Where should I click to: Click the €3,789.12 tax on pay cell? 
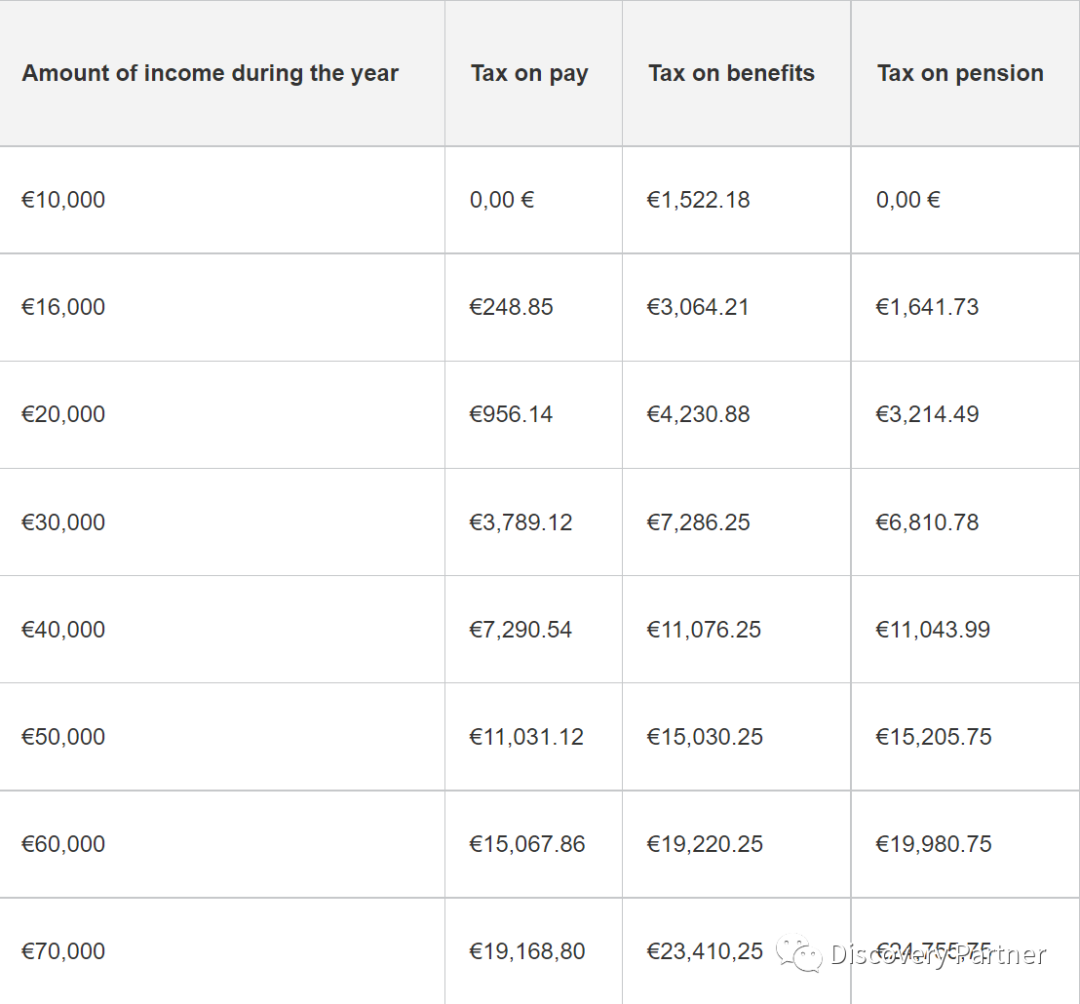pyautogui.click(x=521, y=522)
